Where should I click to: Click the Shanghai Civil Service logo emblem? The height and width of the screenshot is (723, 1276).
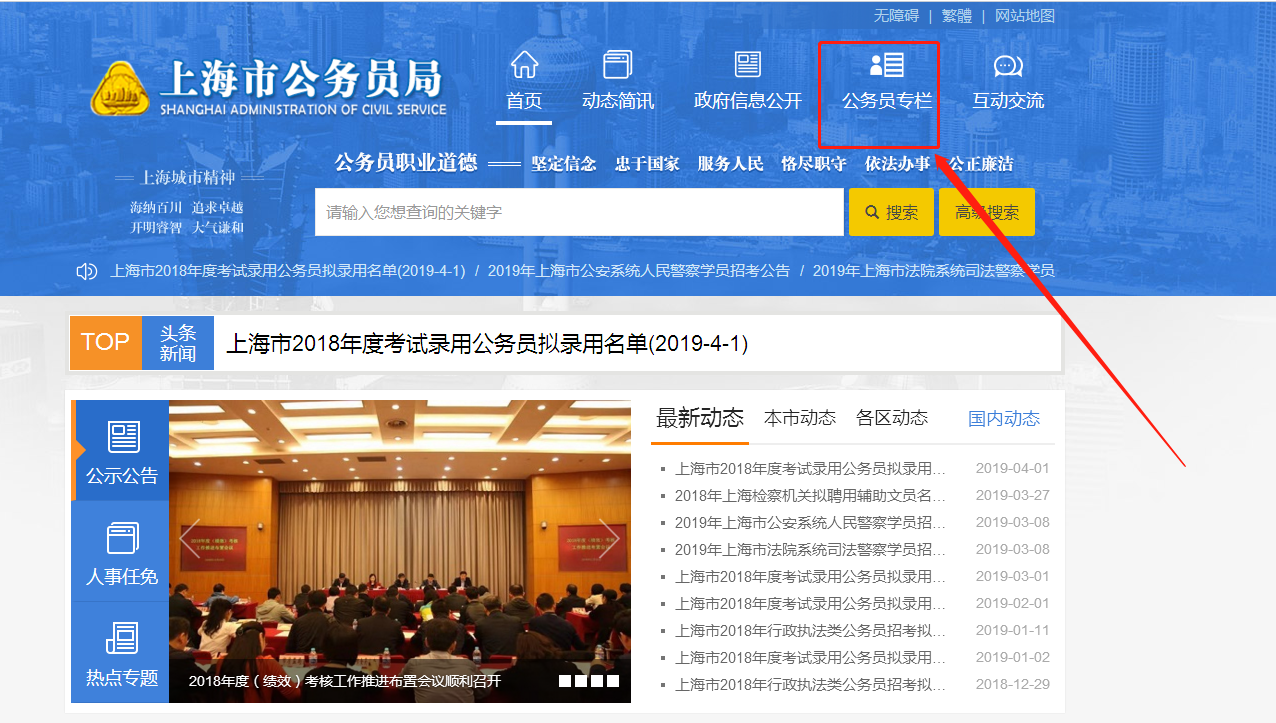(120, 90)
